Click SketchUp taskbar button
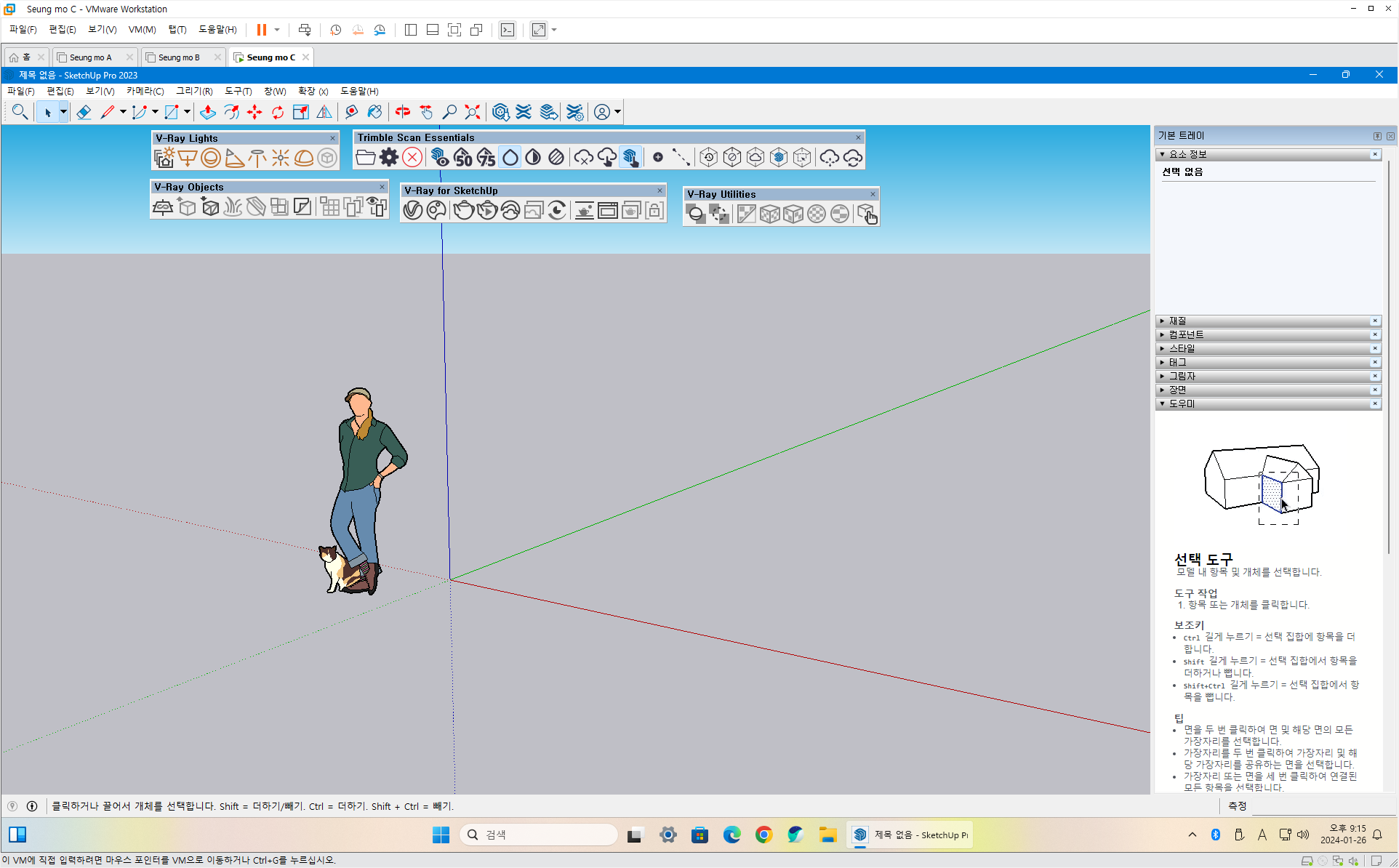 912,835
